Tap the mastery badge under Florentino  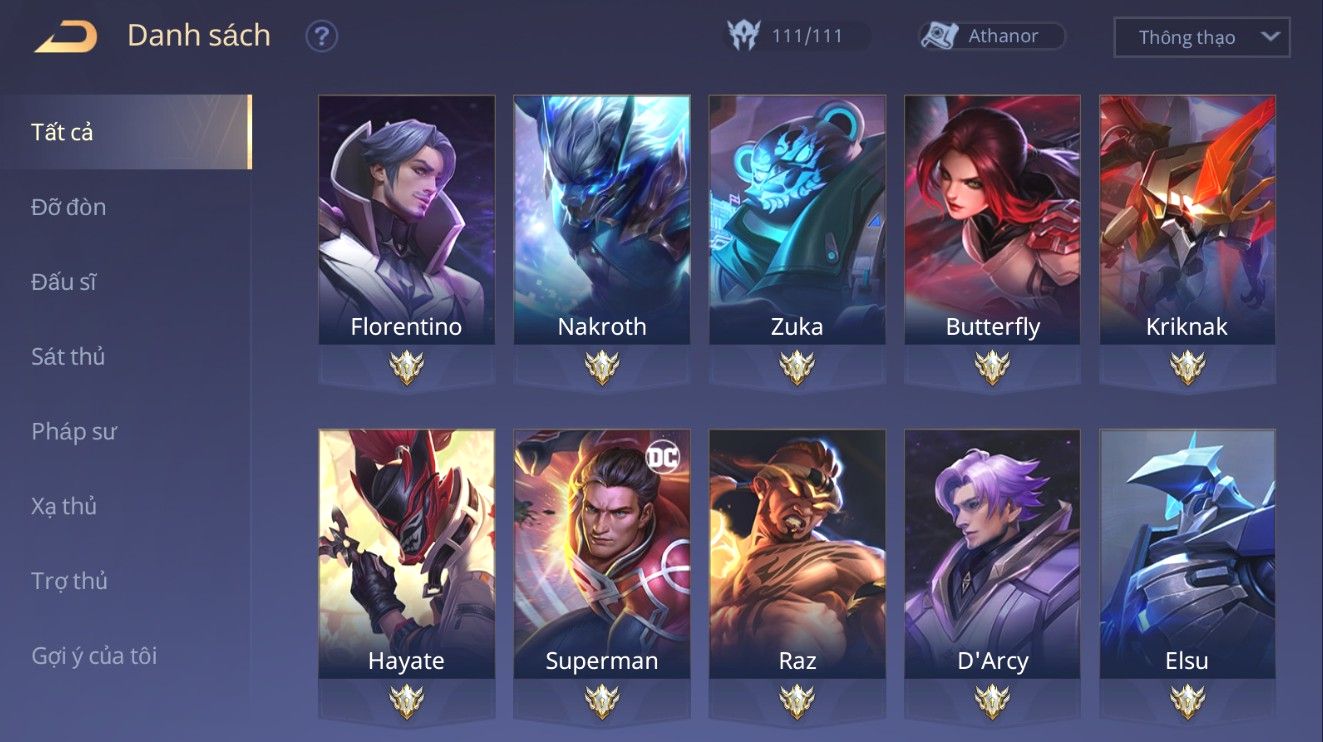pyautogui.click(x=407, y=368)
